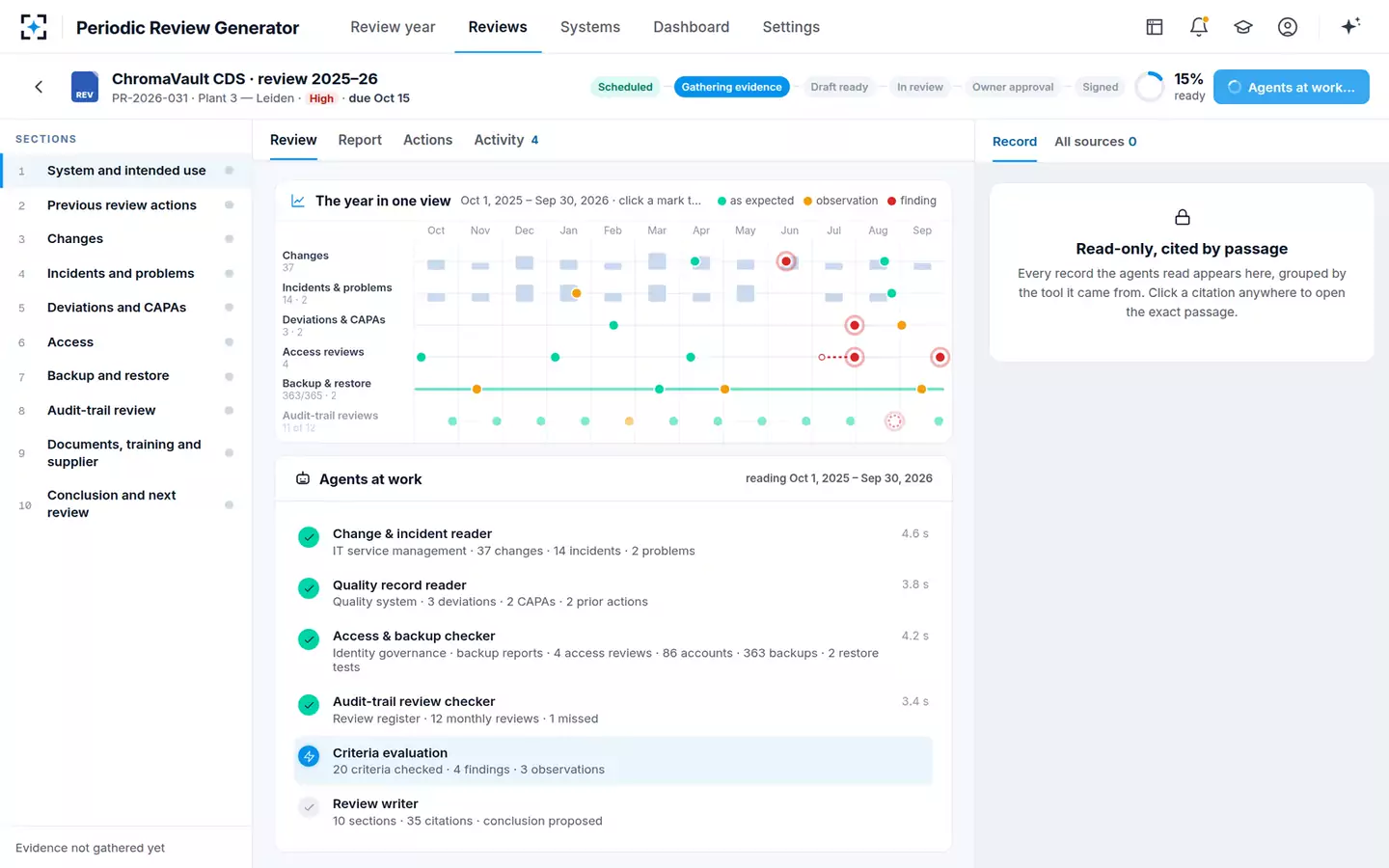Click the High risk badge
This screenshot has width=1389, height=868.
pos(321,98)
